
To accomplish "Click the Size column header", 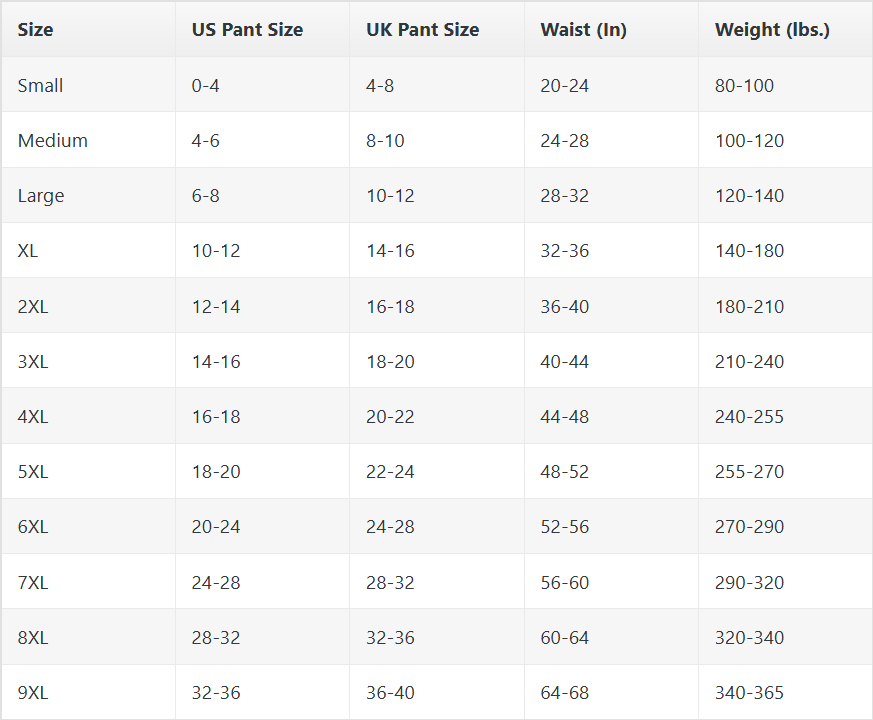I will [36, 30].
